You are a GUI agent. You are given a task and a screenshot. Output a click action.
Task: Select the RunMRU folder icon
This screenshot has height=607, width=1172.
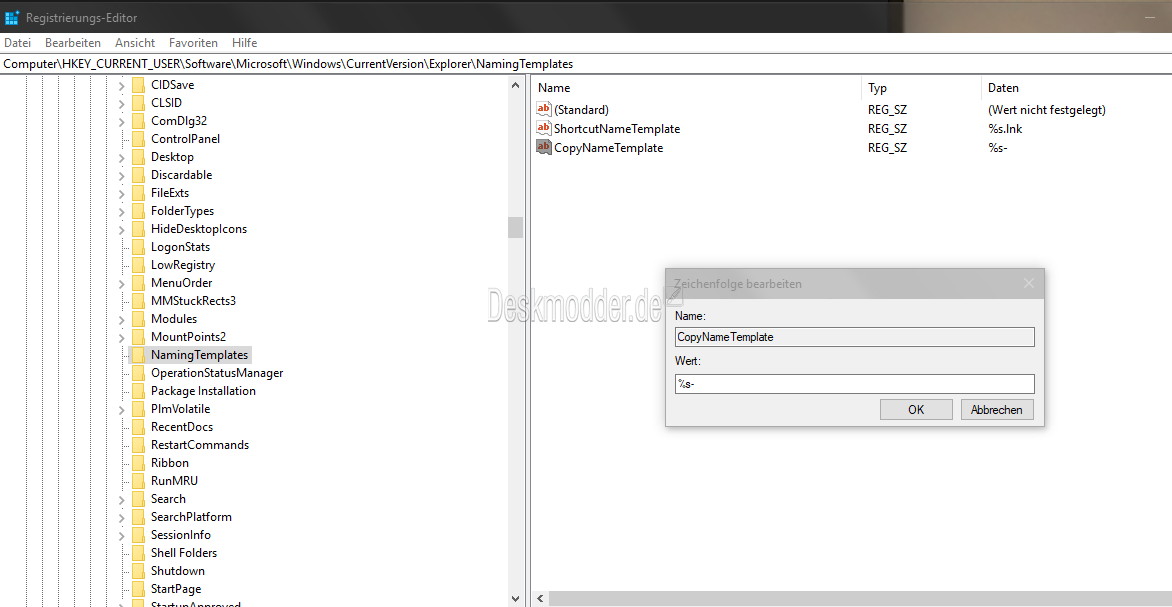pos(138,481)
